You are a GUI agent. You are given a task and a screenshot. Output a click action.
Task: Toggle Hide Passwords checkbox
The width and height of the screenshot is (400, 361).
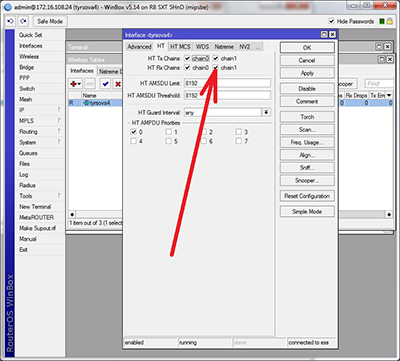tap(331, 21)
